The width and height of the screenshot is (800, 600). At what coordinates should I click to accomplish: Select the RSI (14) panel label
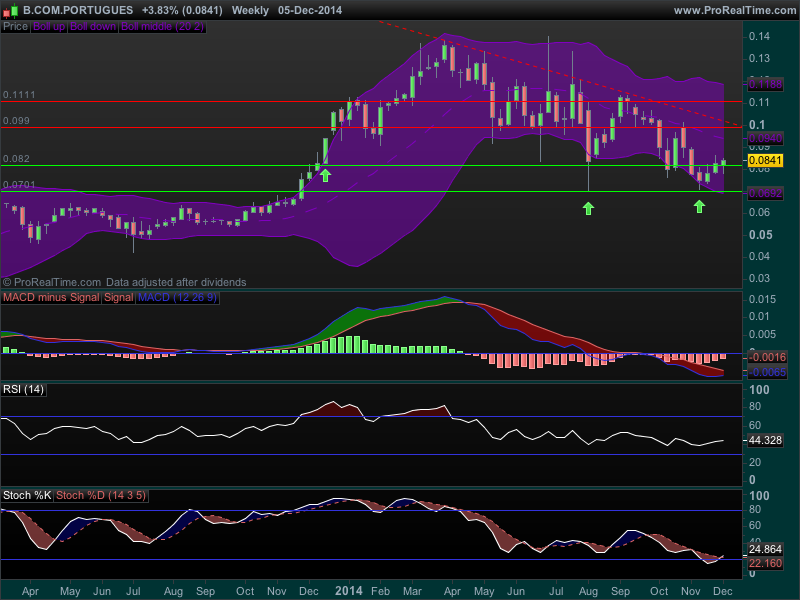(x=24, y=389)
